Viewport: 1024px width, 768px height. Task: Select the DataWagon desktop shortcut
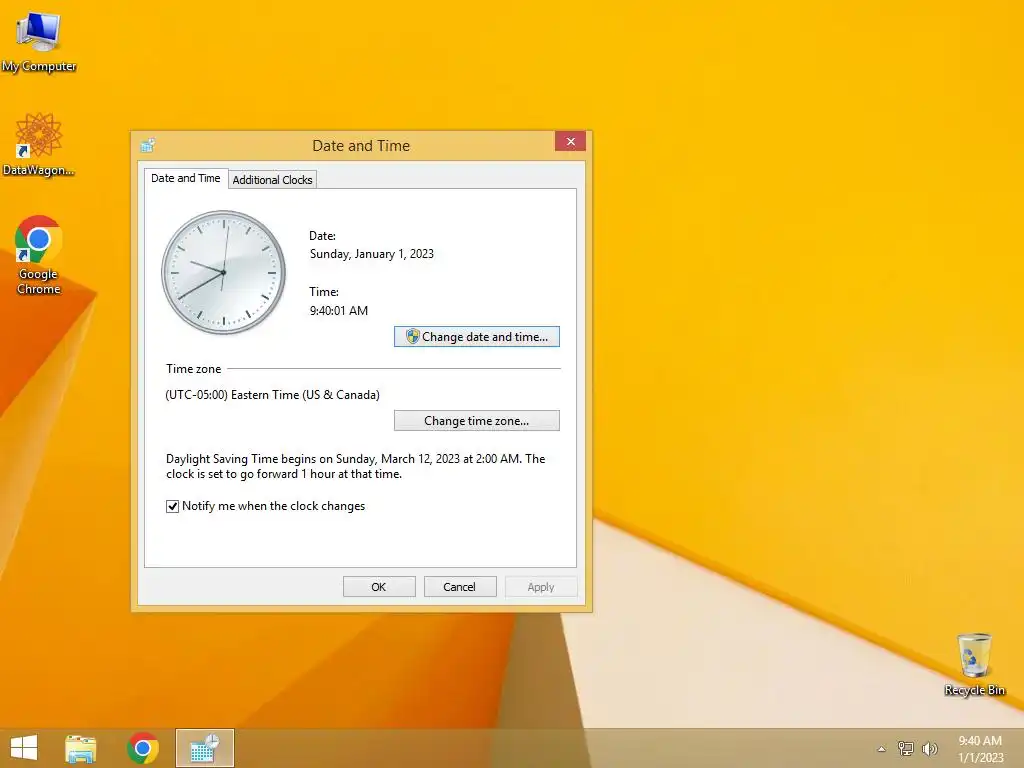click(x=39, y=144)
